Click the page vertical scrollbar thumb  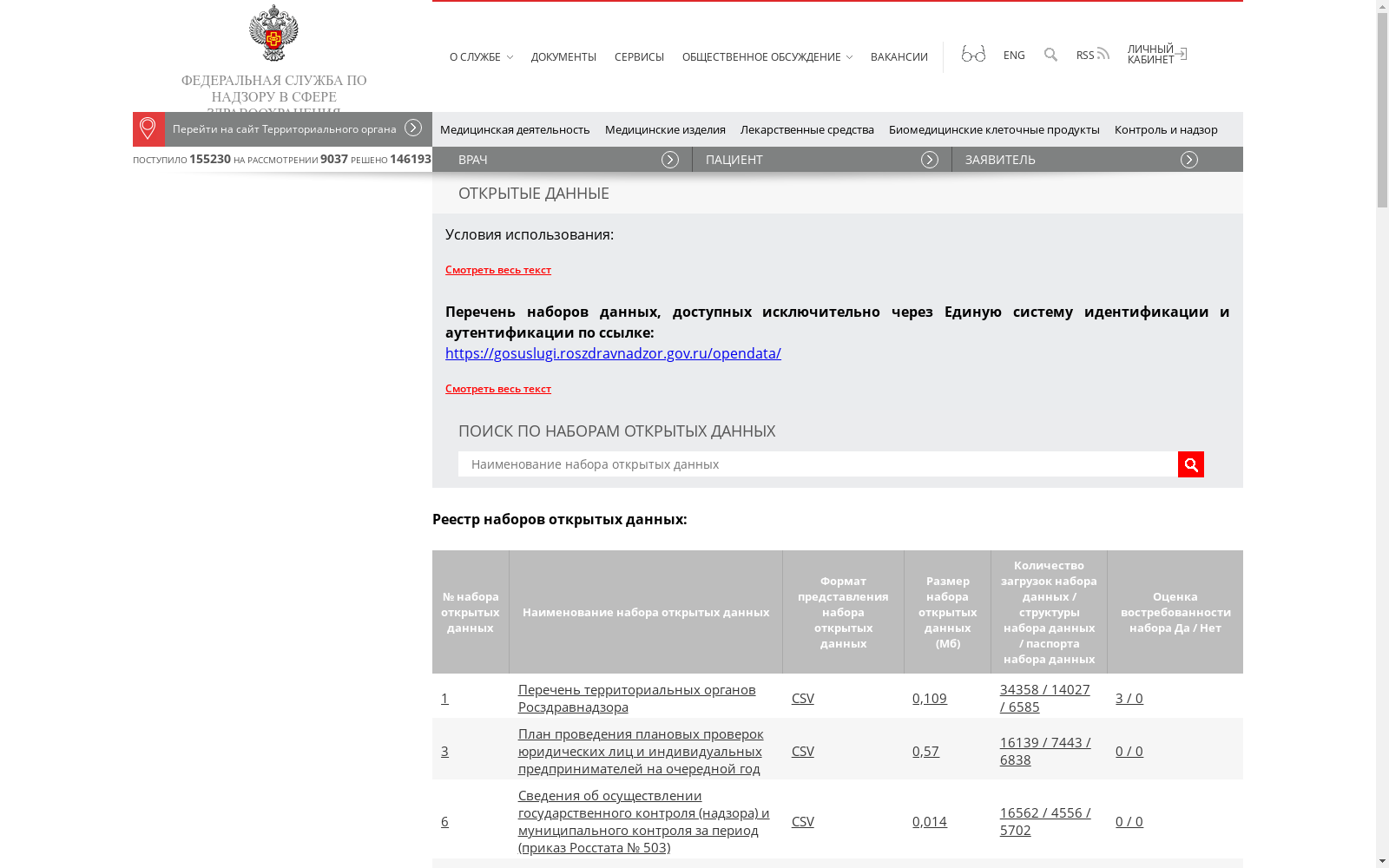click(1382, 111)
